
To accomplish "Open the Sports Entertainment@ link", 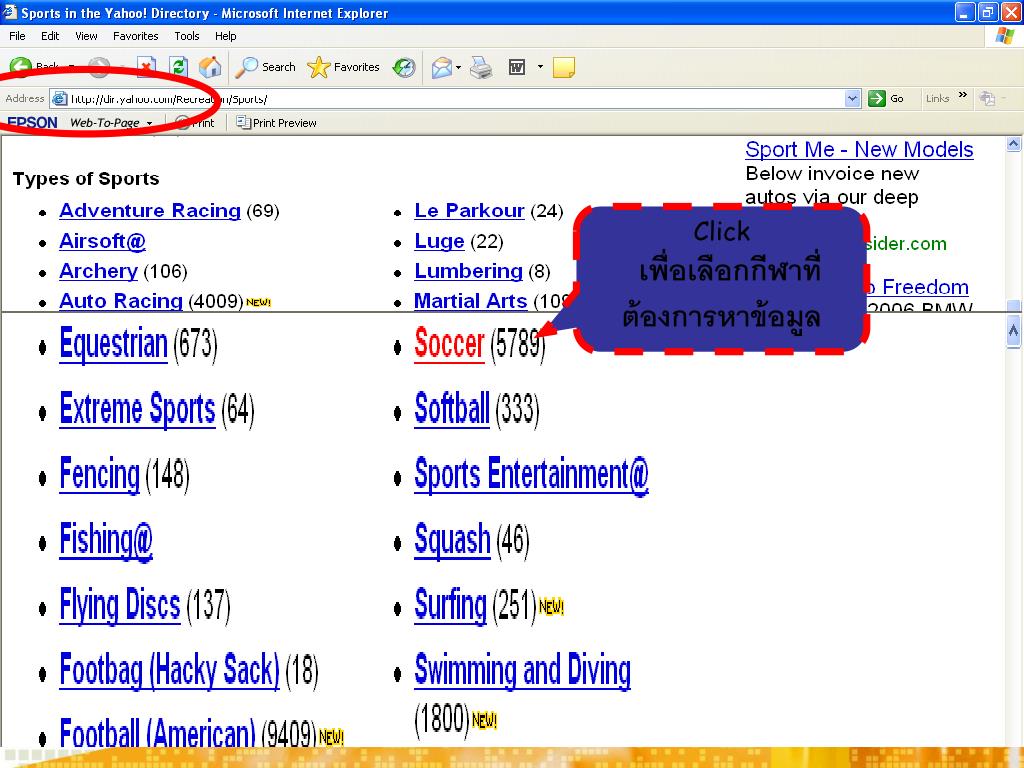I will click(532, 475).
